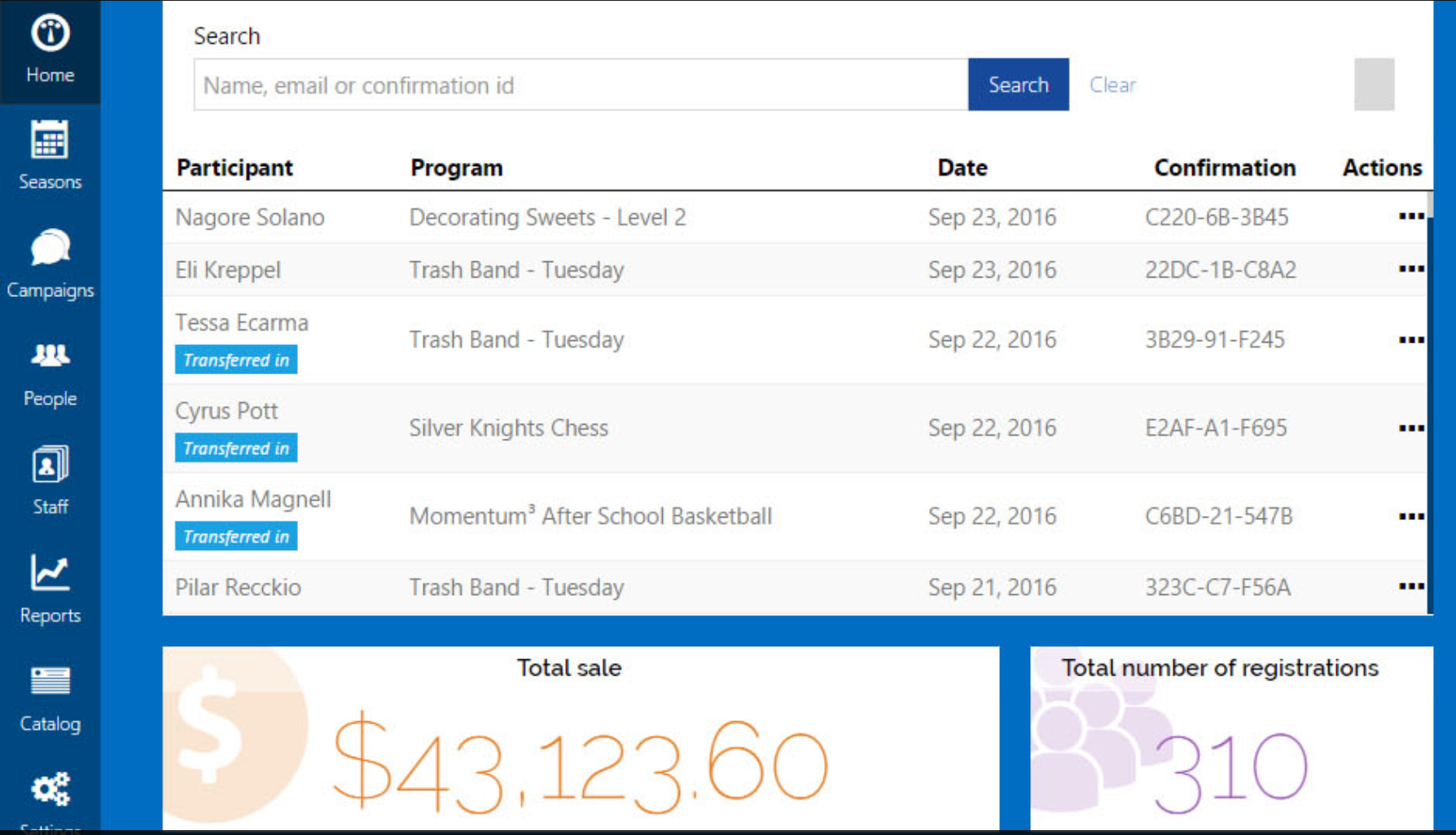Click the gray square beside Clear

pos(1374,85)
